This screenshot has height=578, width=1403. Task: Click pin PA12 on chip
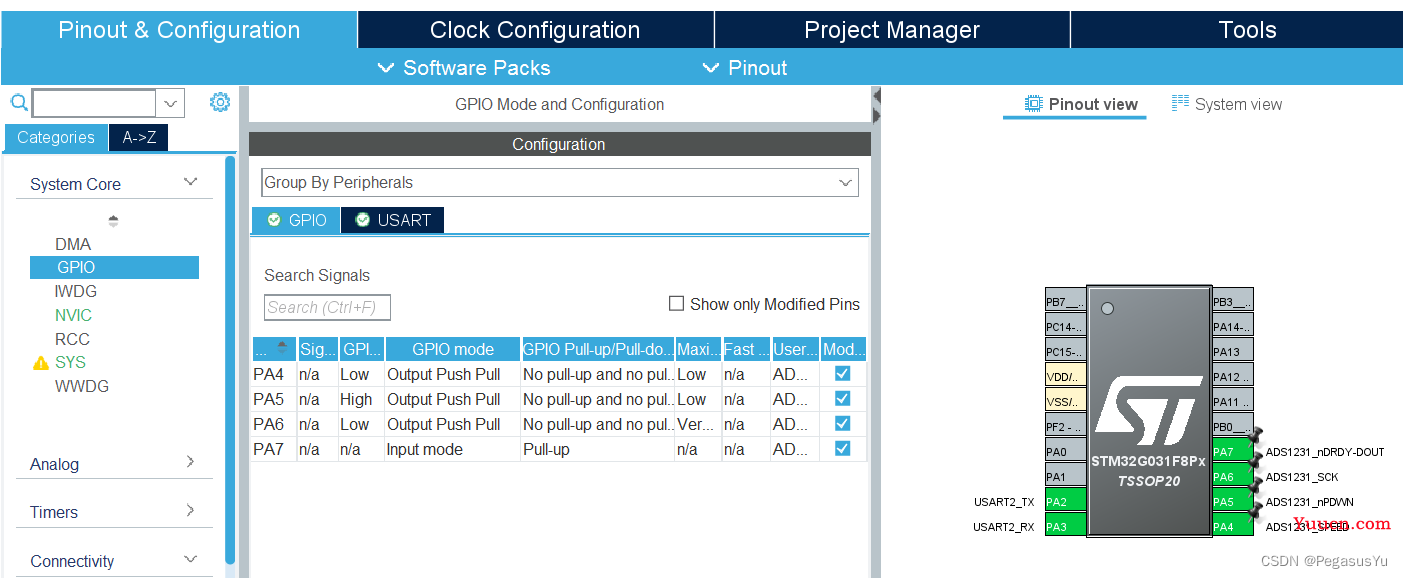tap(1232, 376)
